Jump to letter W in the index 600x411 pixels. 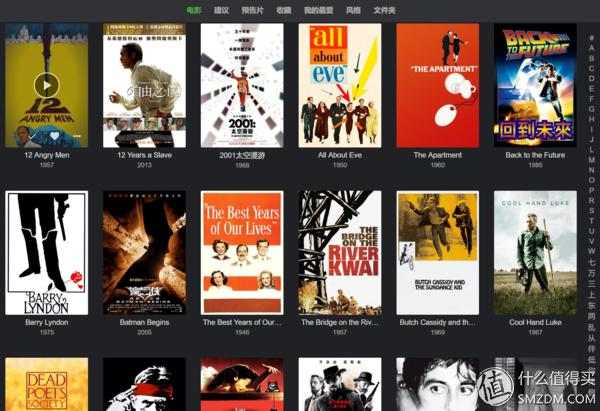(x=592, y=251)
